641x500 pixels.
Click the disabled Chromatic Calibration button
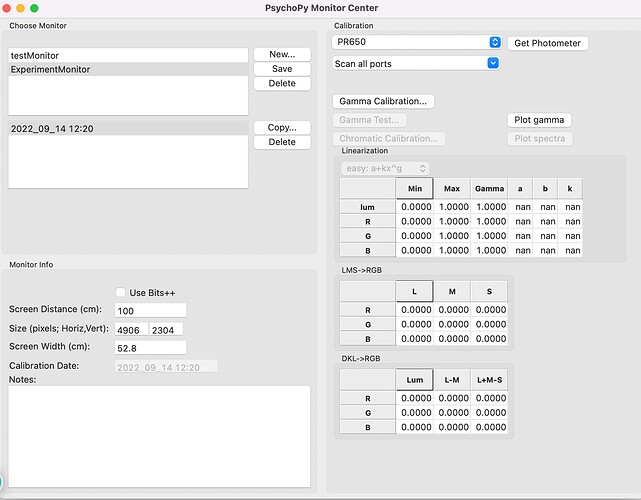388,139
